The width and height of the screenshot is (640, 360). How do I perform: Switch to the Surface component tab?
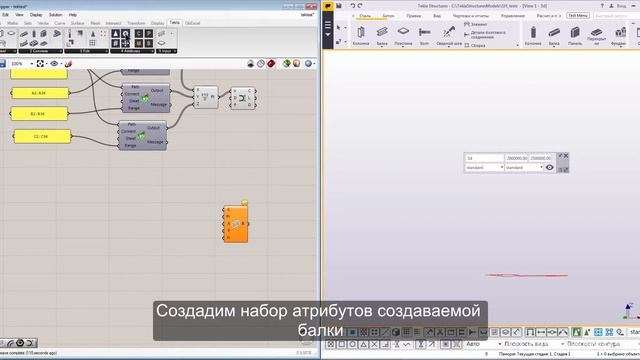pos(77,23)
